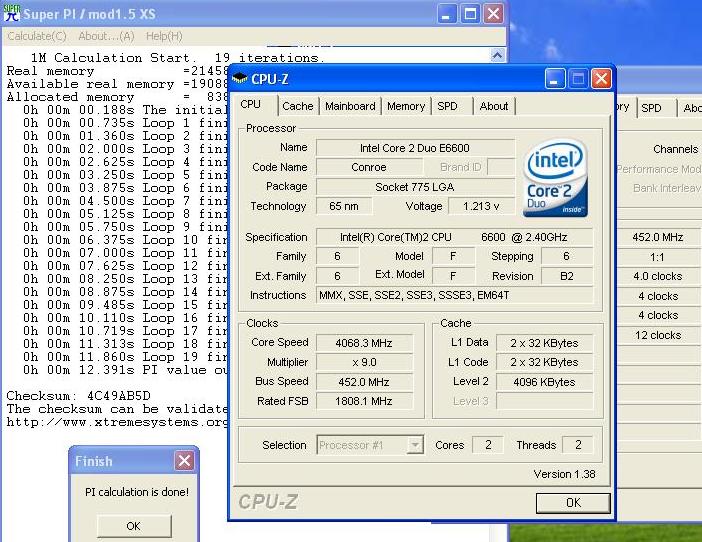
Task: Close the Finish dialog with X
Action: point(184,461)
